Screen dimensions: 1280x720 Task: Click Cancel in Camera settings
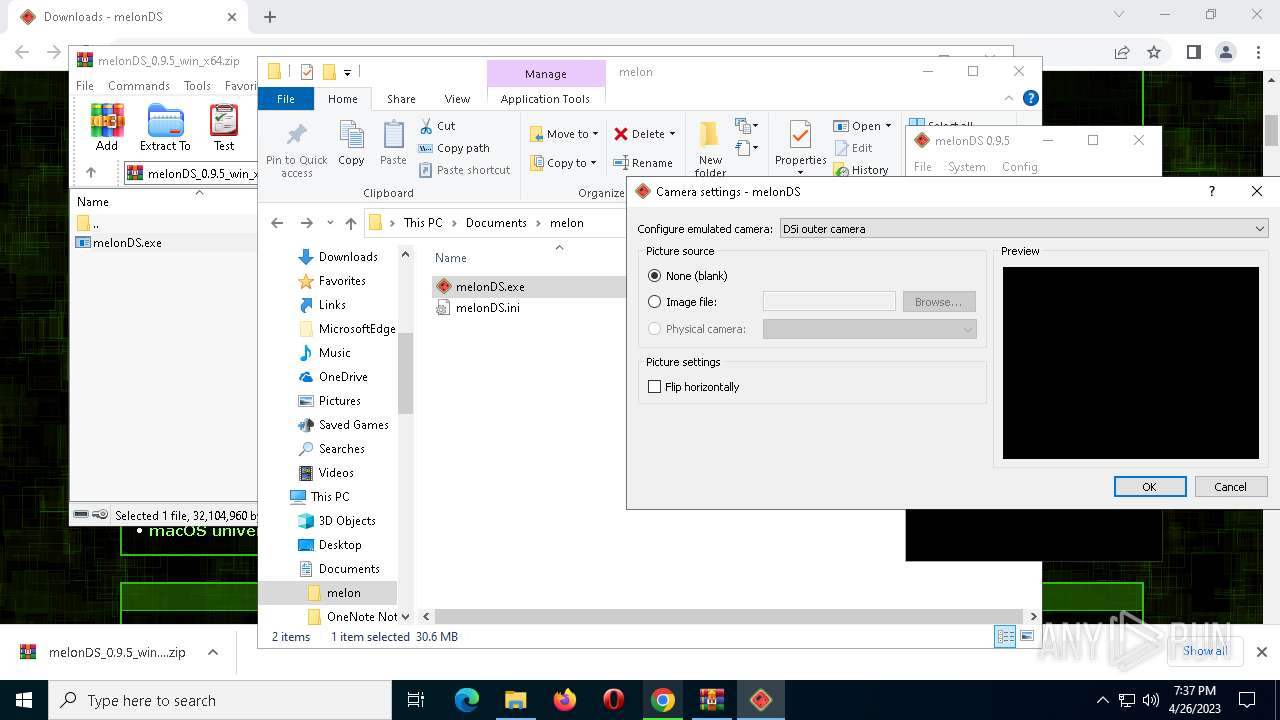1230,487
